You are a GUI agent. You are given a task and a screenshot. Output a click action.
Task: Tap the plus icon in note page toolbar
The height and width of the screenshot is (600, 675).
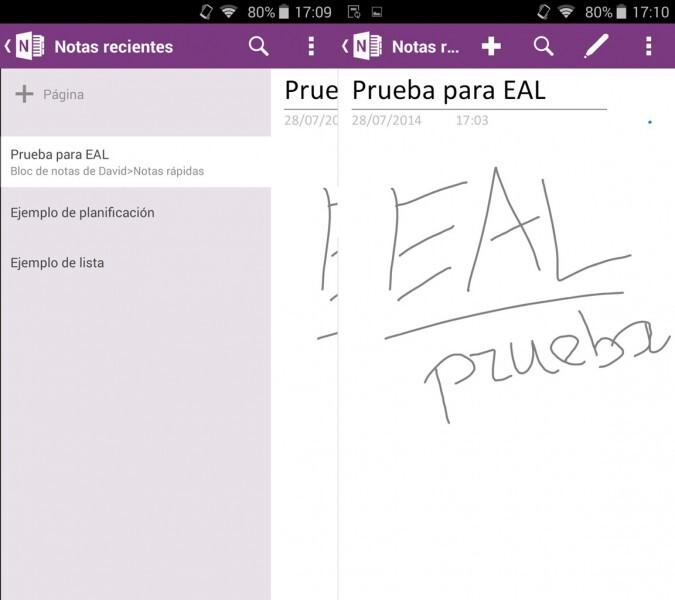coord(490,46)
